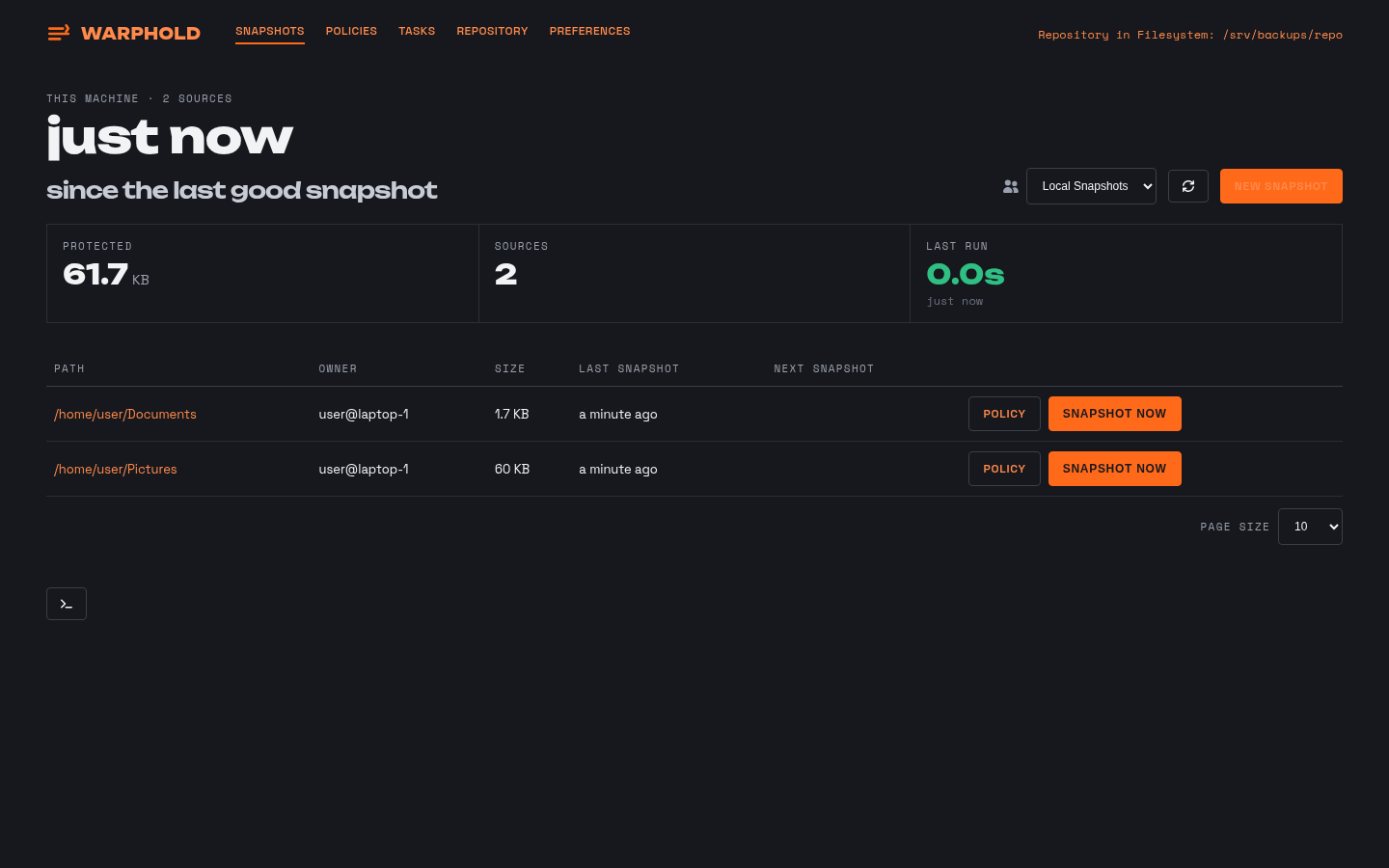This screenshot has height=868, width=1389.
Task: Sort by the Size column header
Action: [510, 368]
